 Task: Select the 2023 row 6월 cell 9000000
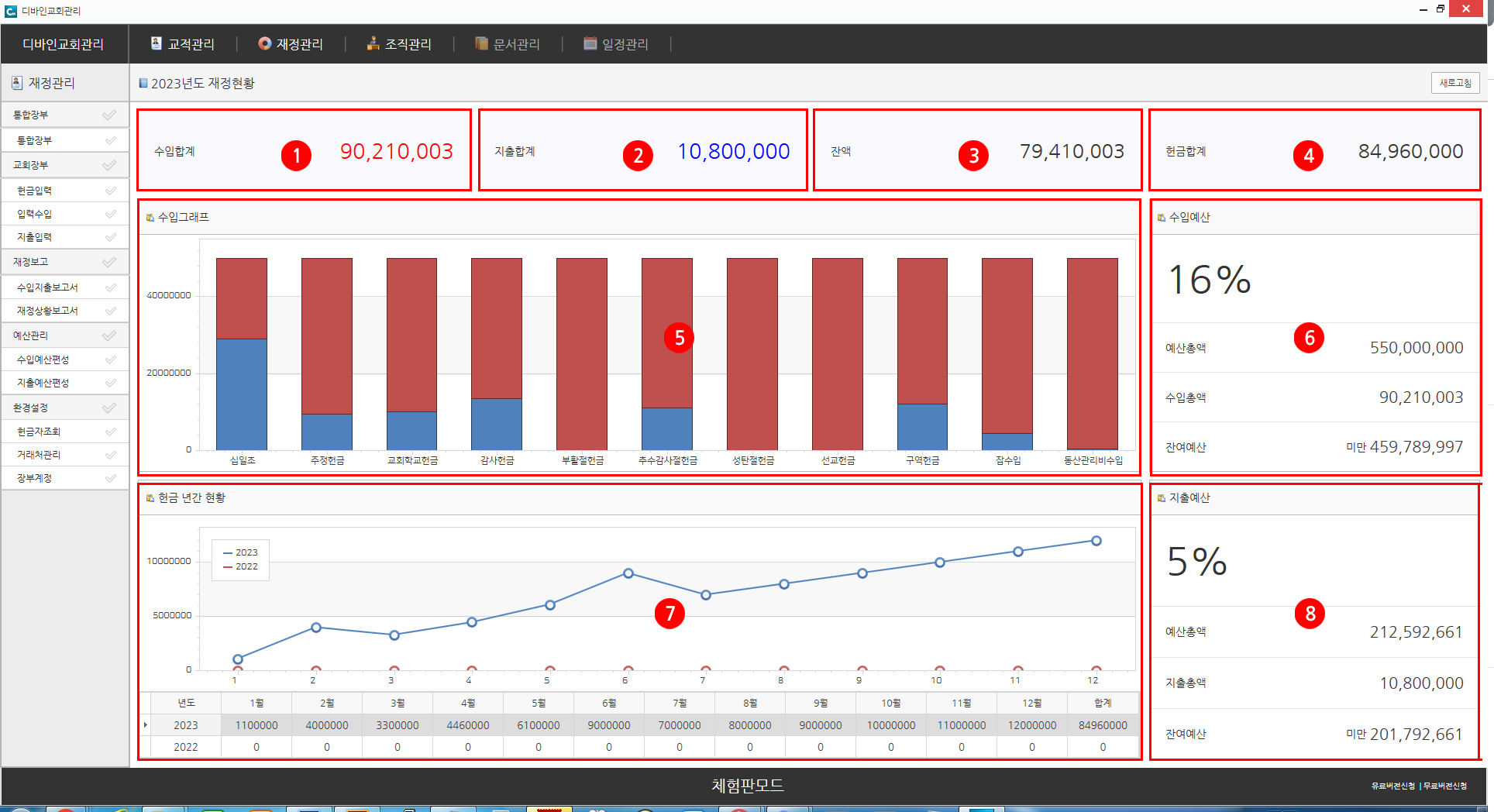[x=609, y=725]
